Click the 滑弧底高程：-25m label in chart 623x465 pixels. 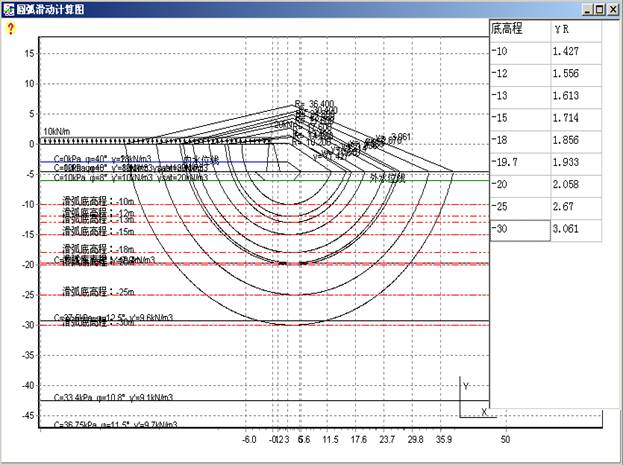pyautogui.click(x=98, y=292)
